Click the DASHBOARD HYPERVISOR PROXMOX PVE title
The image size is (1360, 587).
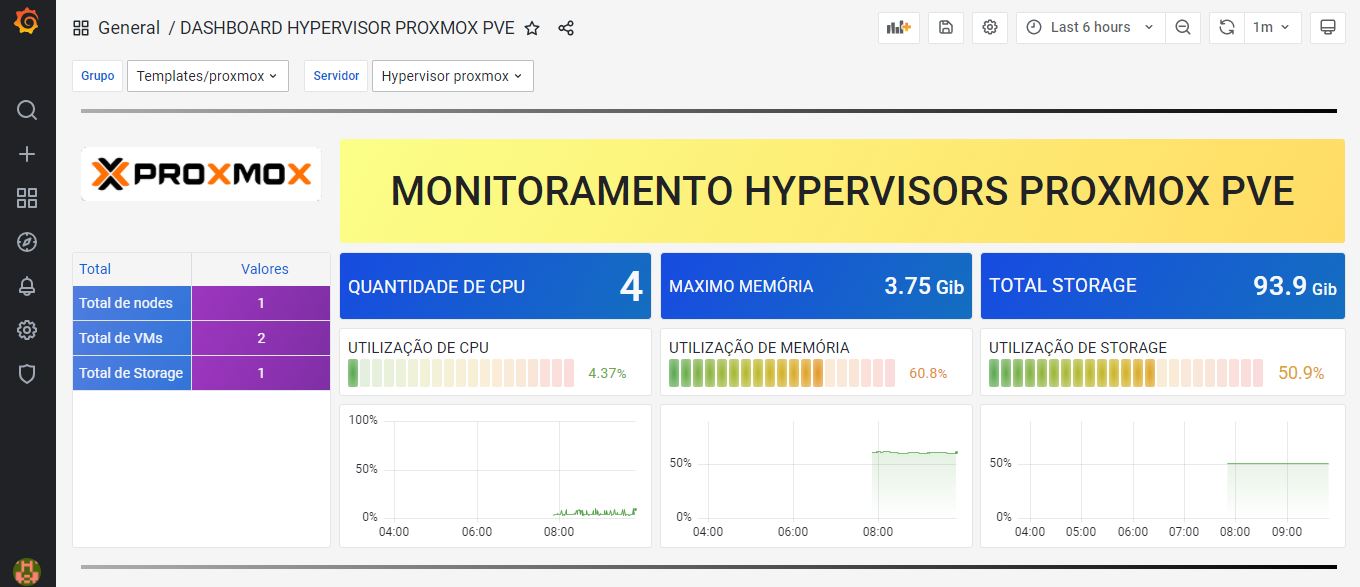[347, 28]
